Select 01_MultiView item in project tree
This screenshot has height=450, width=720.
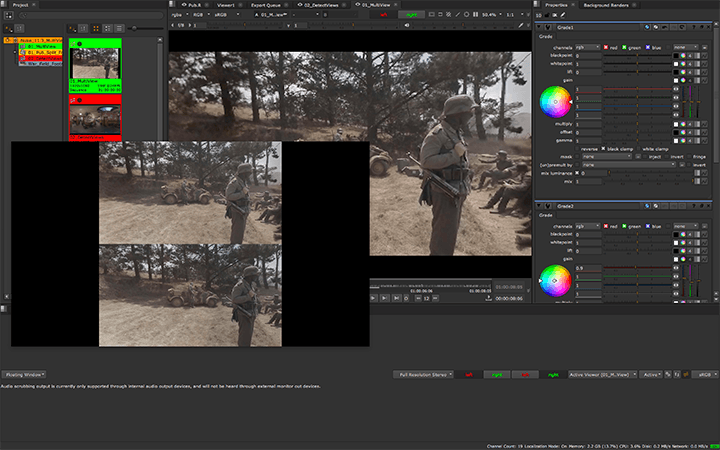tap(41, 46)
